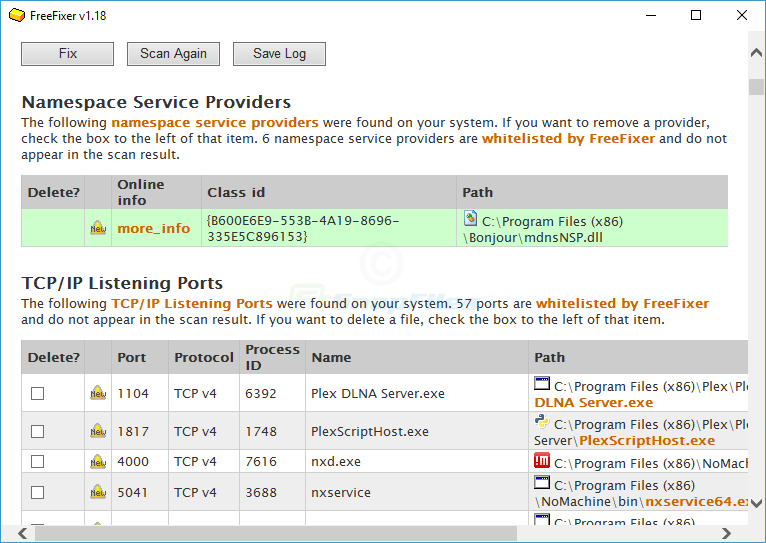Image resolution: width=766 pixels, height=543 pixels.
Task: Click the Python icon for PlexScriptHost.exe
Action: point(542,421)
